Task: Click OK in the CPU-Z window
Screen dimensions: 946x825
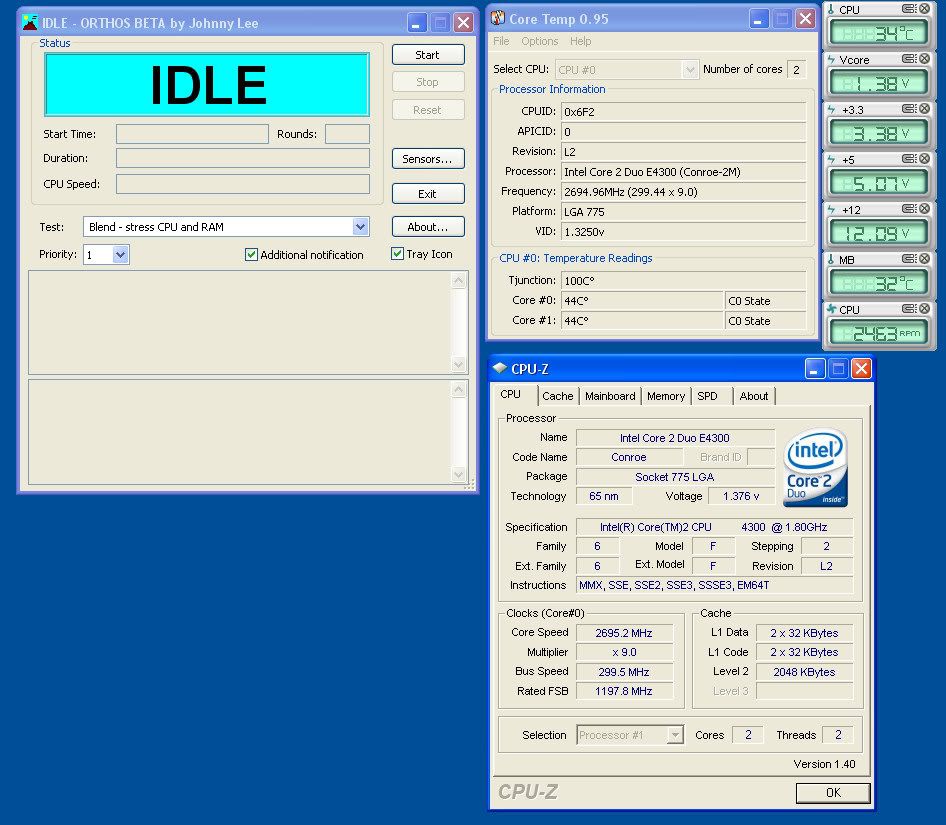Action: pos(833,792)
